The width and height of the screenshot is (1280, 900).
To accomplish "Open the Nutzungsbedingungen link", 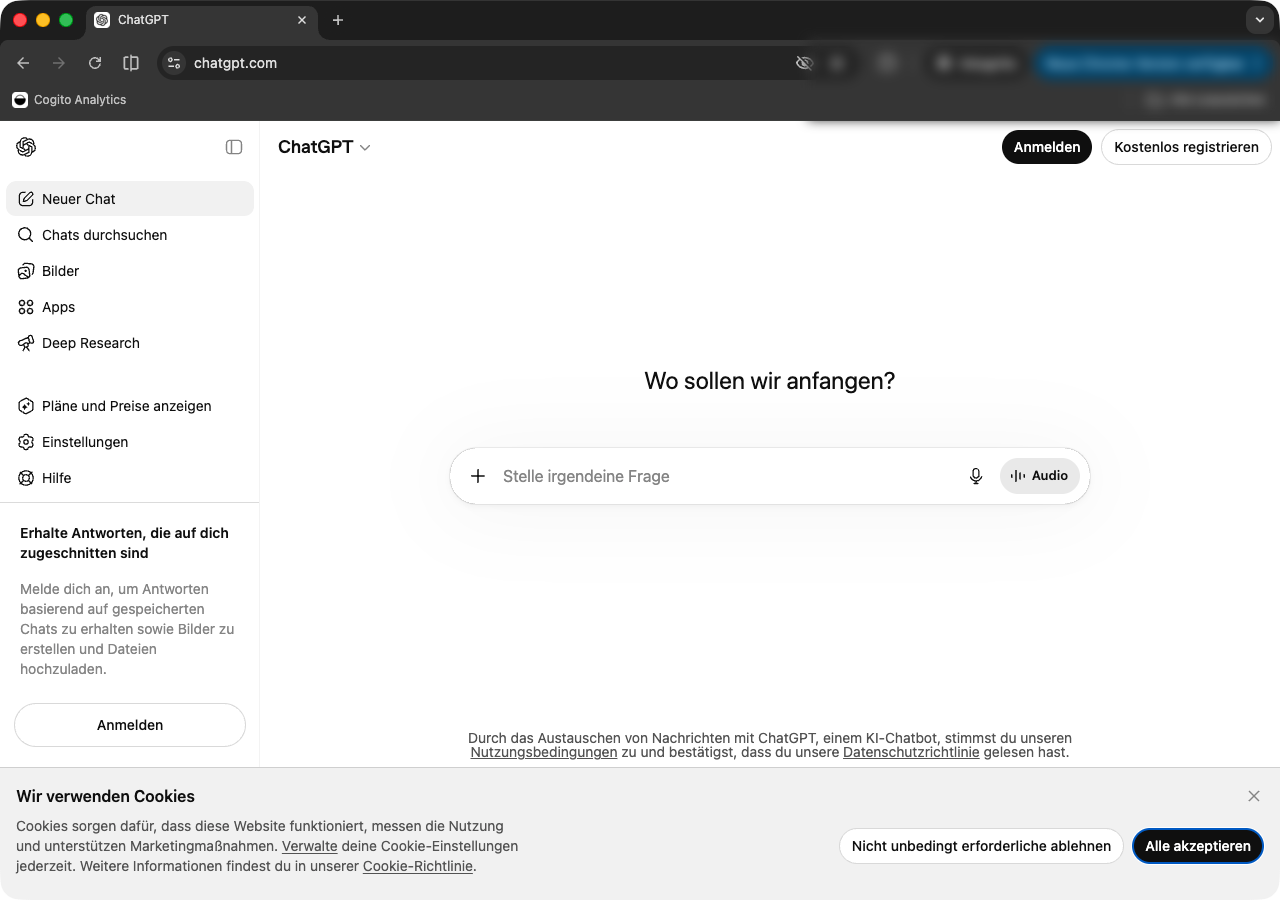I will [x=544, y=752].
